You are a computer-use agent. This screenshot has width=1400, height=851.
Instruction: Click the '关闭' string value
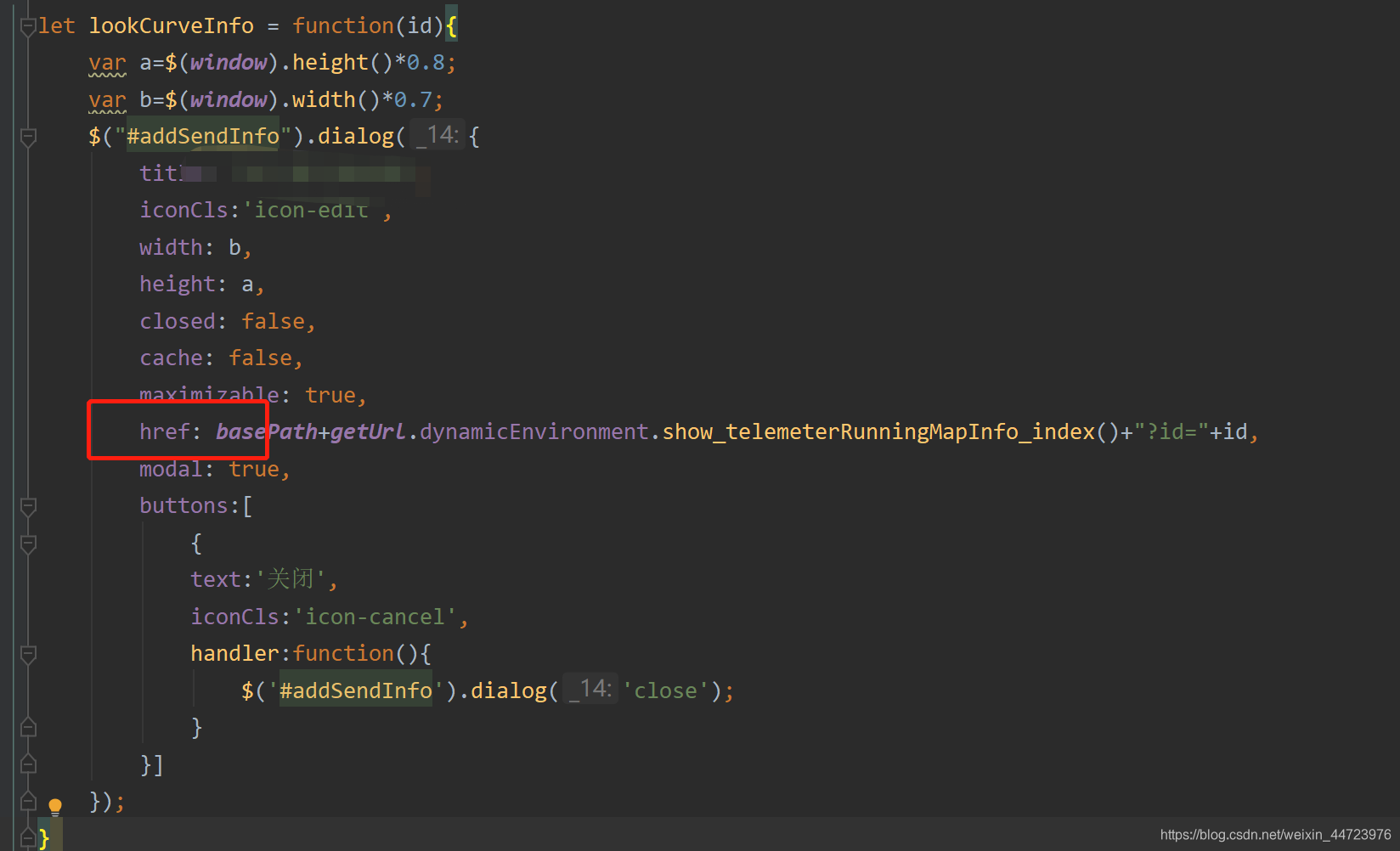coord(291,580)
